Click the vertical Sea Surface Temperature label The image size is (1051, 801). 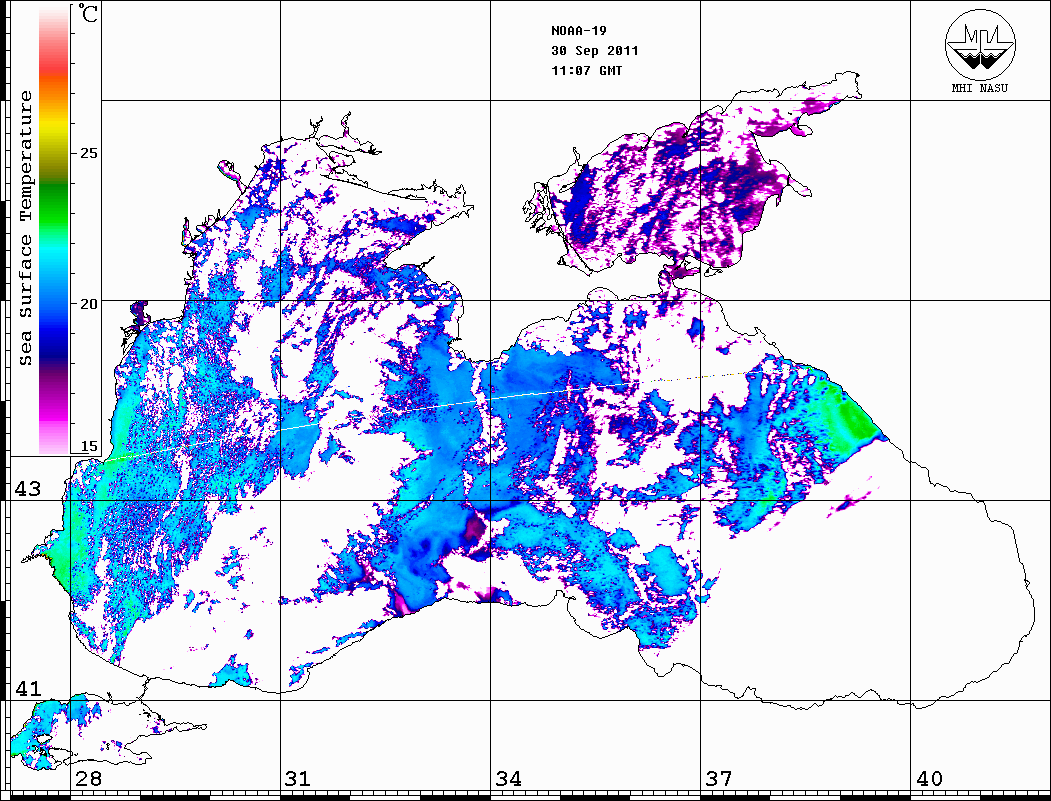26,228
